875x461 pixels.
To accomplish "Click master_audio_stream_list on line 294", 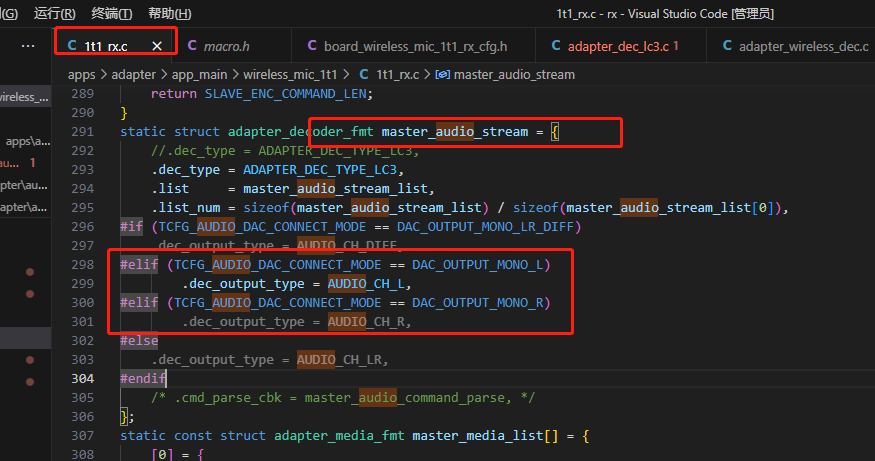I will pos(335,189).
